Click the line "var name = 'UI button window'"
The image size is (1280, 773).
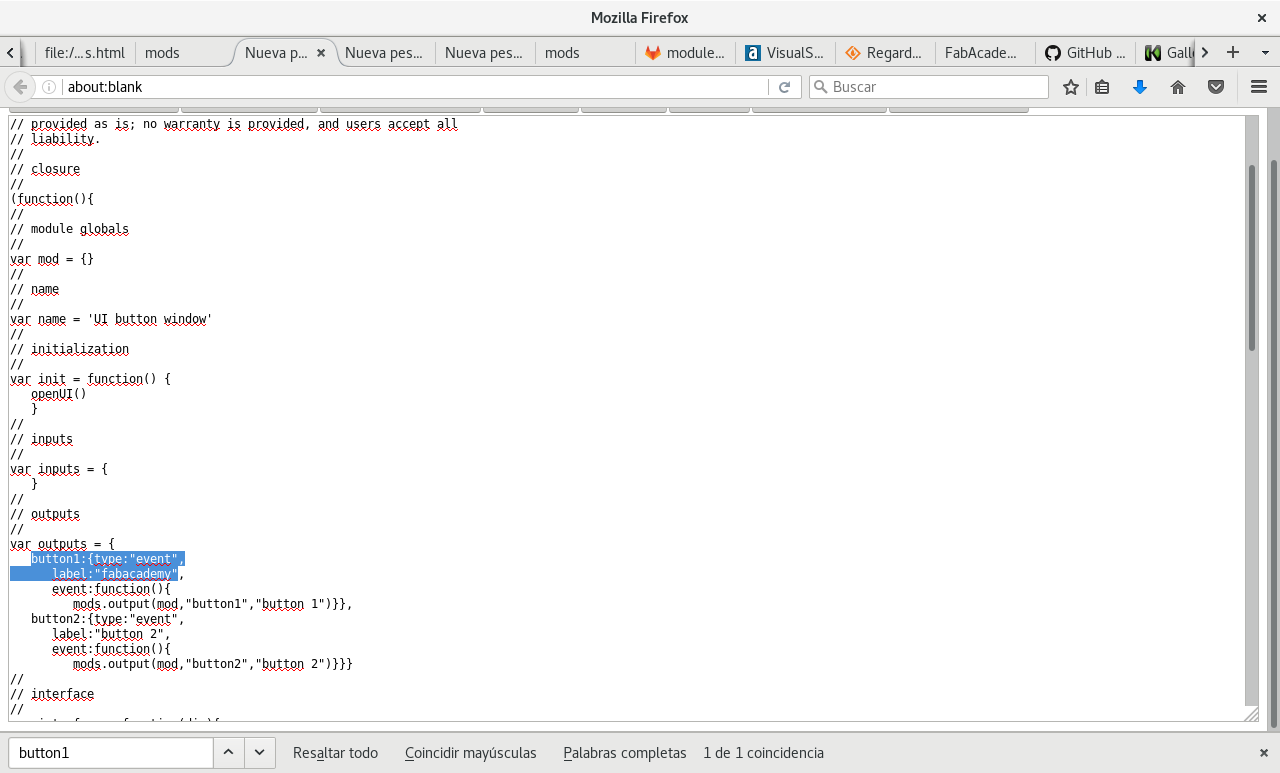point(111,319)
